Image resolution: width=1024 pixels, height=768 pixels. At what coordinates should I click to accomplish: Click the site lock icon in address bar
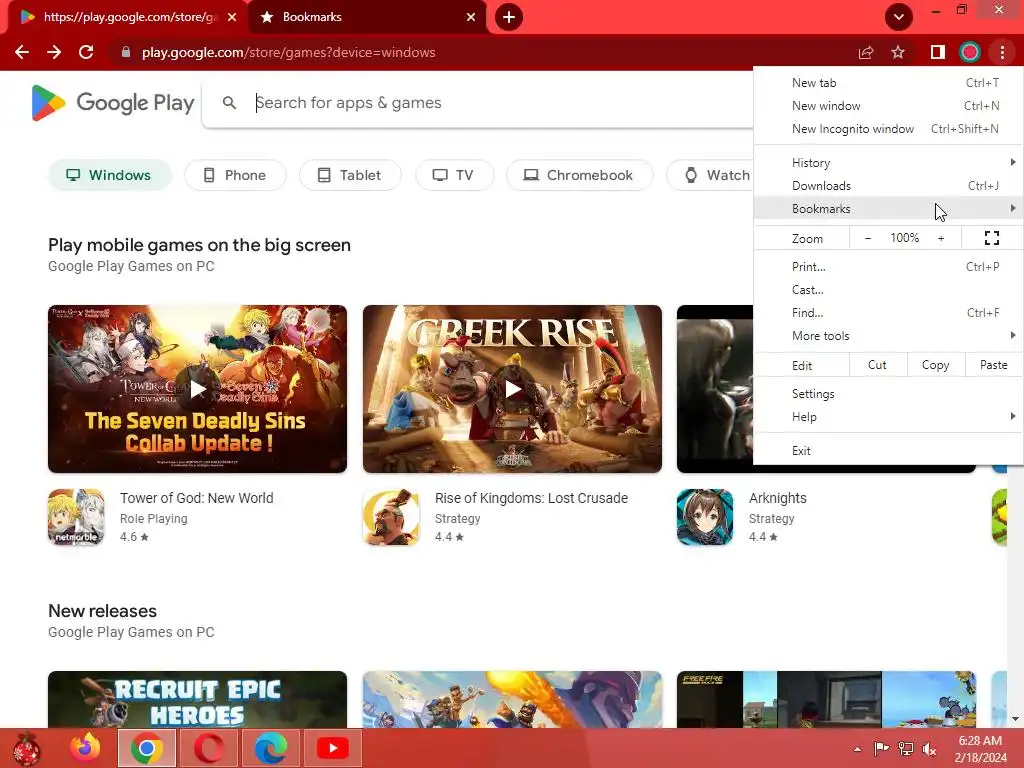coord(126,52)
